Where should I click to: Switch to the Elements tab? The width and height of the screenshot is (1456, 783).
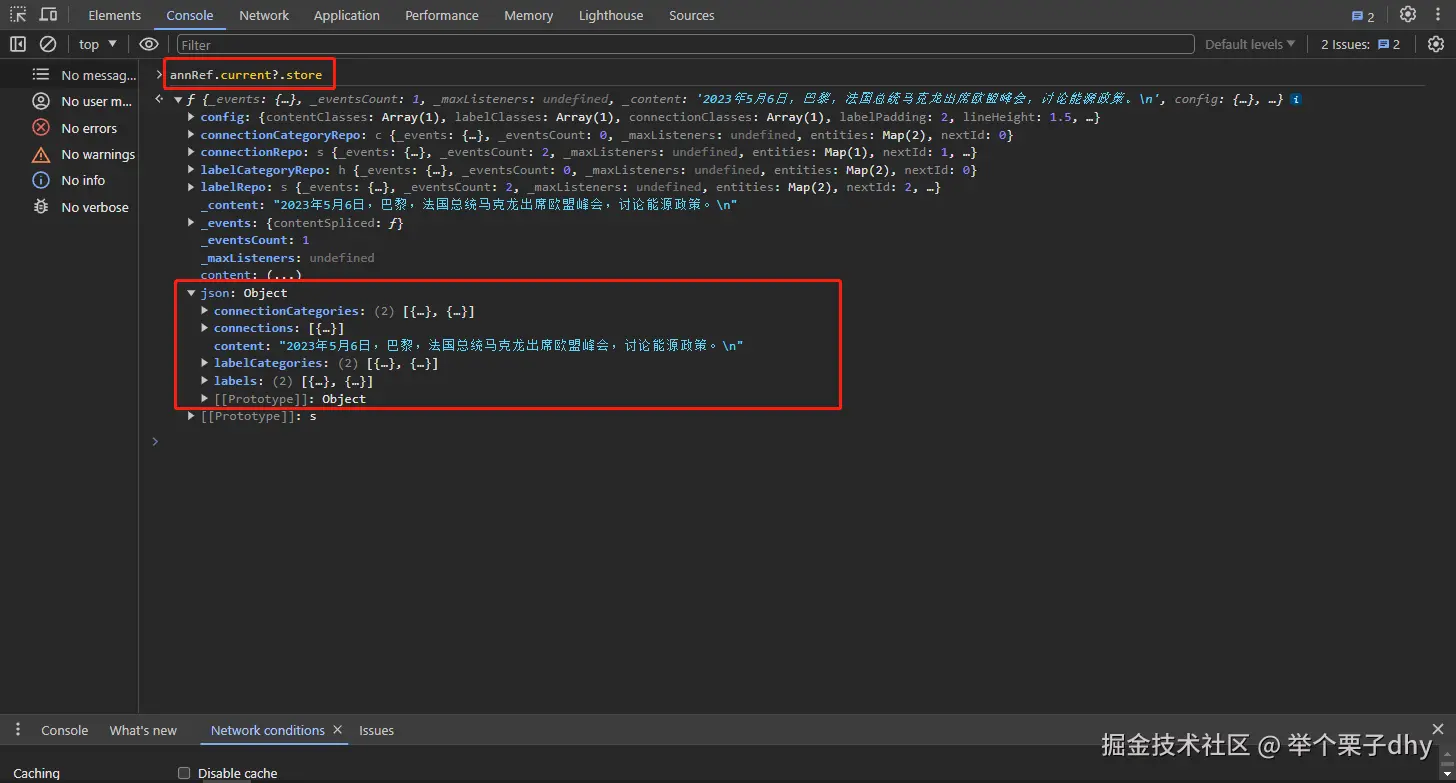pos(115,15)
